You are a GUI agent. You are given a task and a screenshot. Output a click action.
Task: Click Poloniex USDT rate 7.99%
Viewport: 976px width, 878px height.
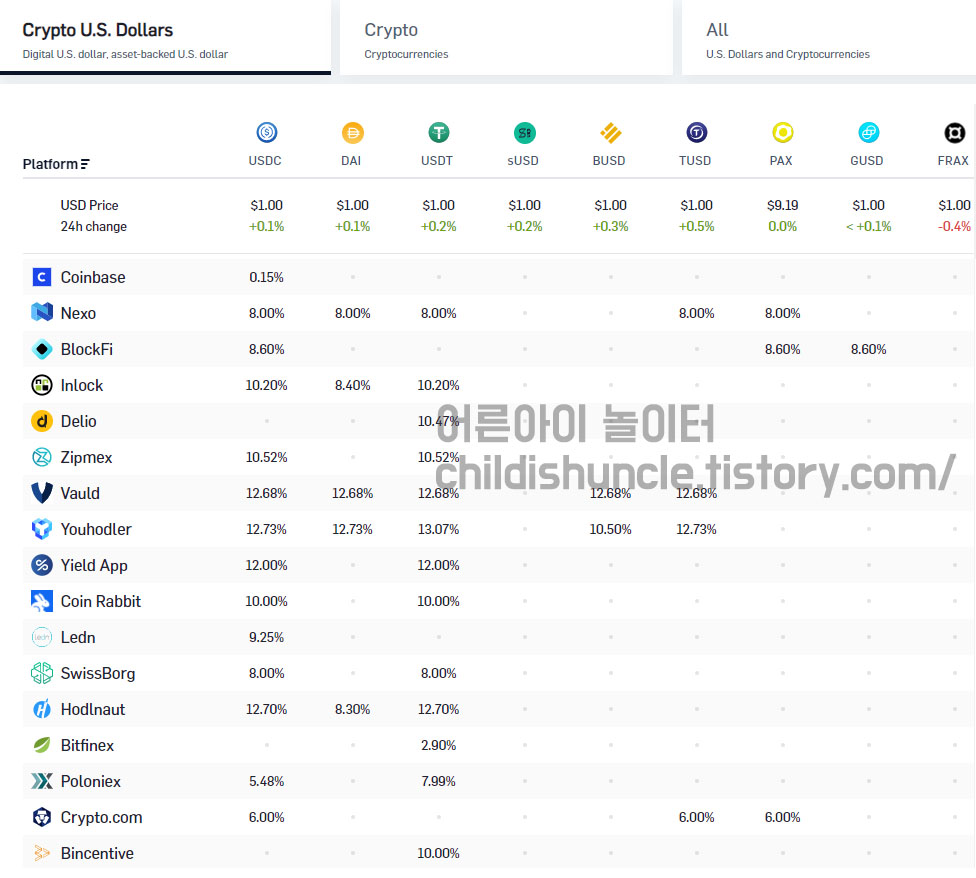tap(438, 781)
